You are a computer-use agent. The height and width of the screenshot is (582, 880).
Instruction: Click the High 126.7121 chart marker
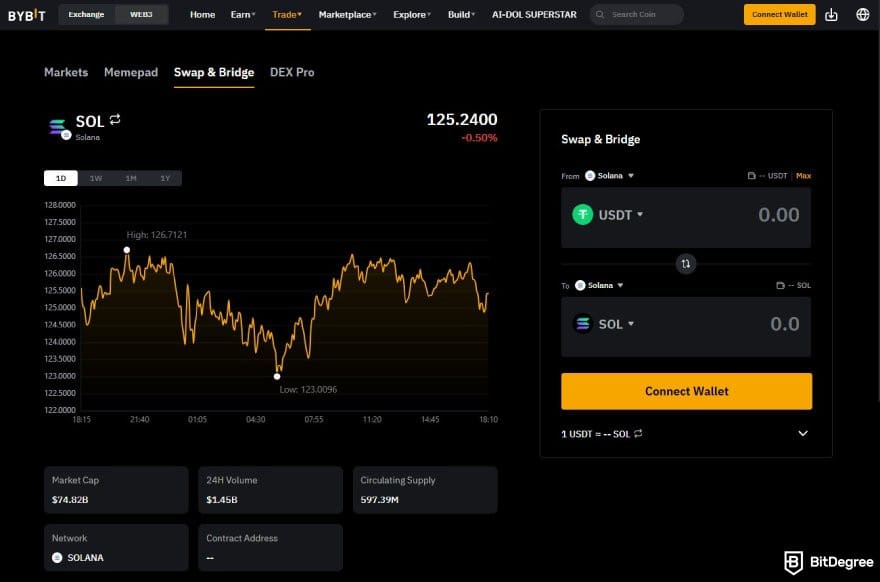127,250
